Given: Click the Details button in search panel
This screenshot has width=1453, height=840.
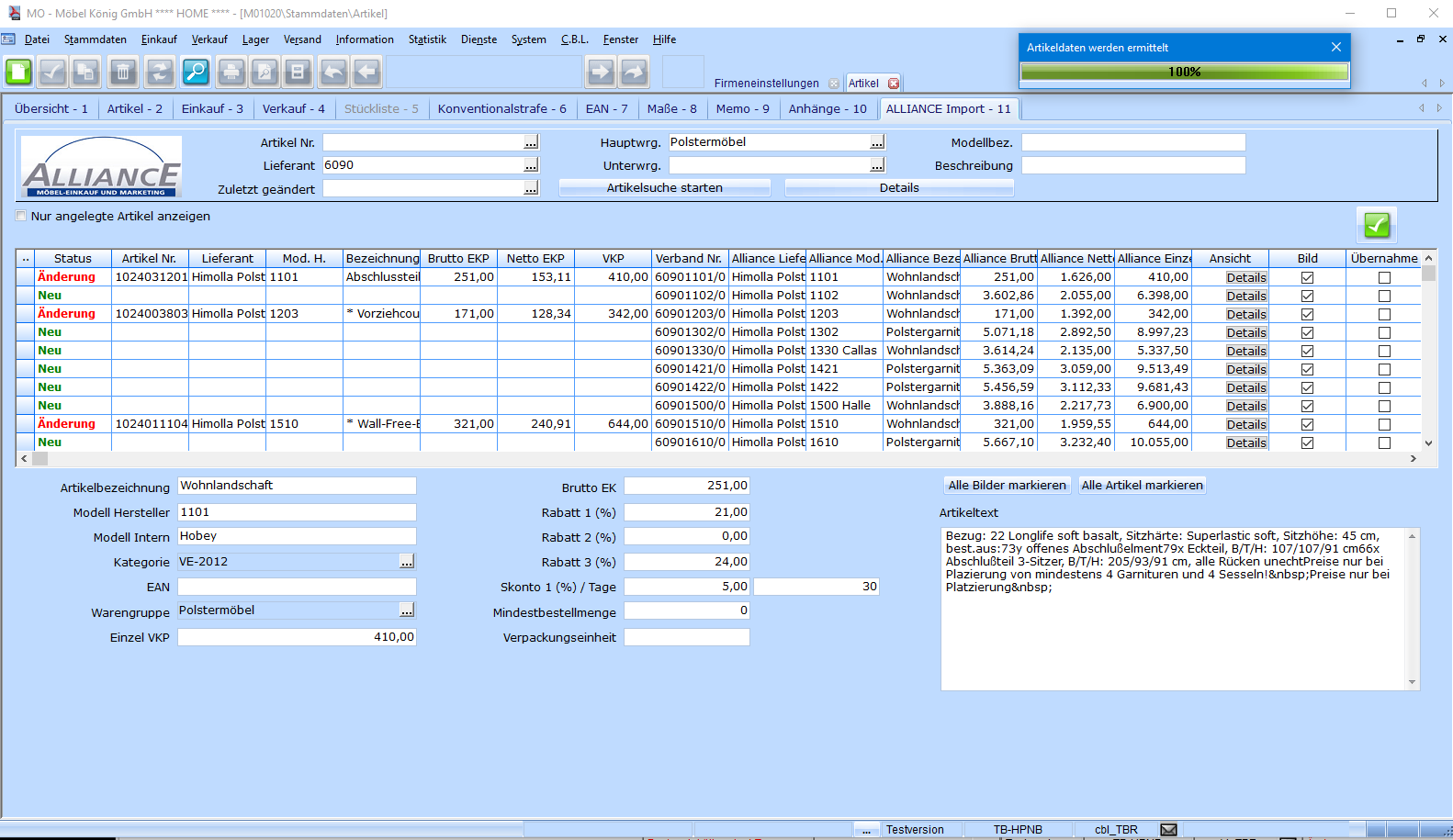Looking at the screenshot, I should tap(899, 188).
